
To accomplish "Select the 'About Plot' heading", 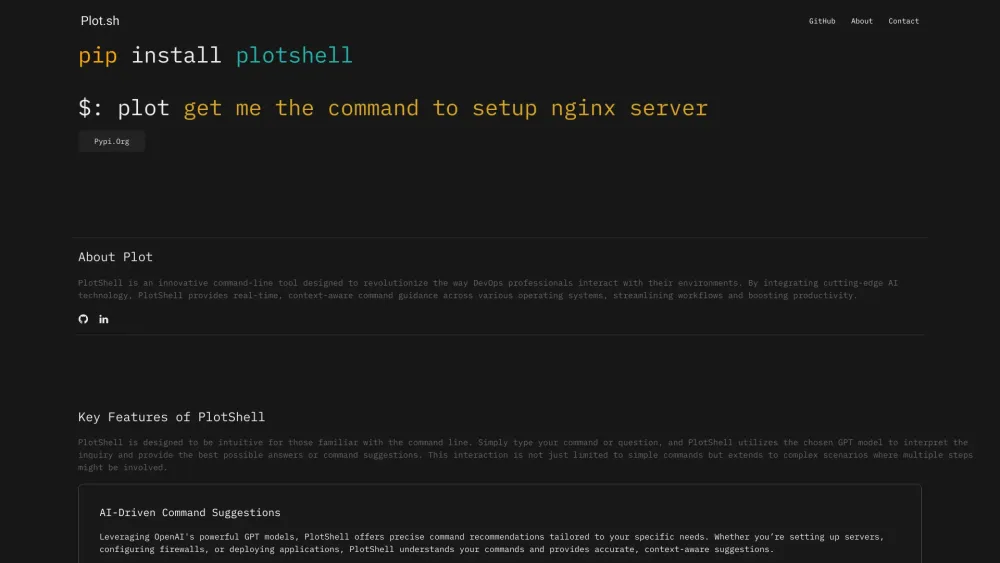I will tap(115, 257).
